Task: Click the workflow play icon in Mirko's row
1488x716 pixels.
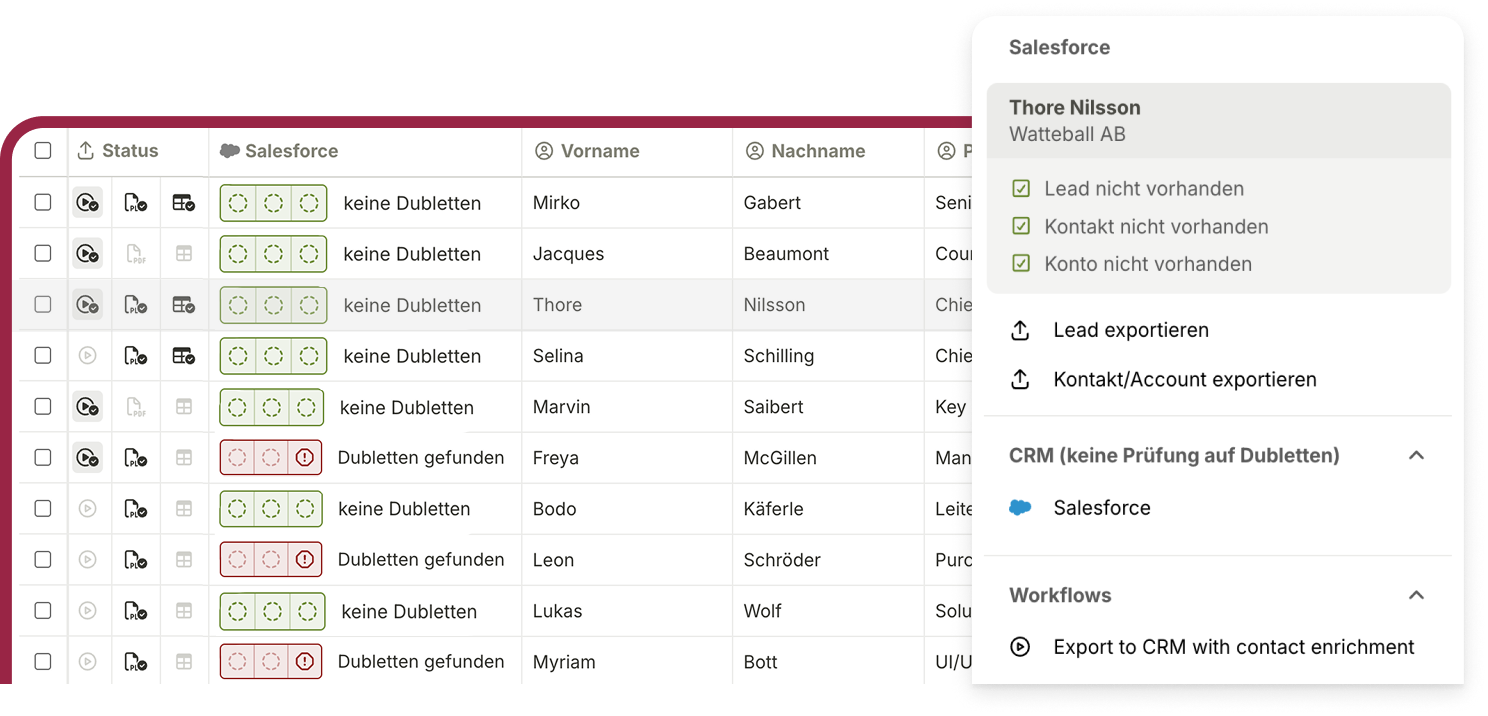Action: click(87, 203)
